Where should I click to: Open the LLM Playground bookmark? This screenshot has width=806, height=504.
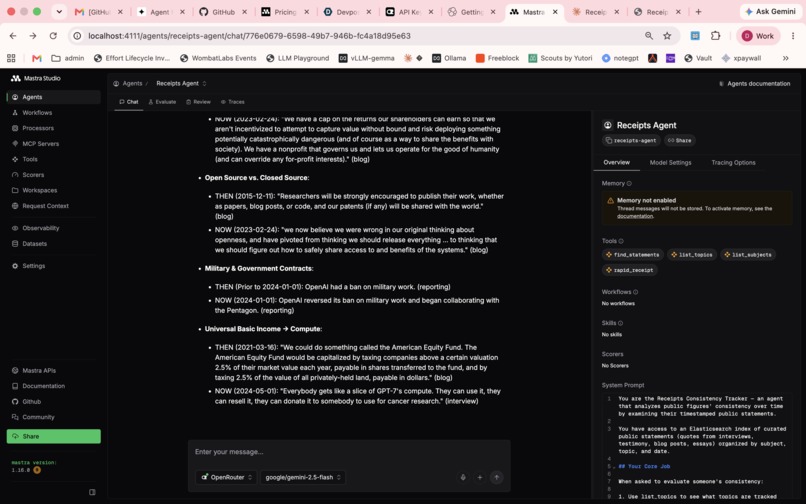pyautogui.click(x=298, y=58)
